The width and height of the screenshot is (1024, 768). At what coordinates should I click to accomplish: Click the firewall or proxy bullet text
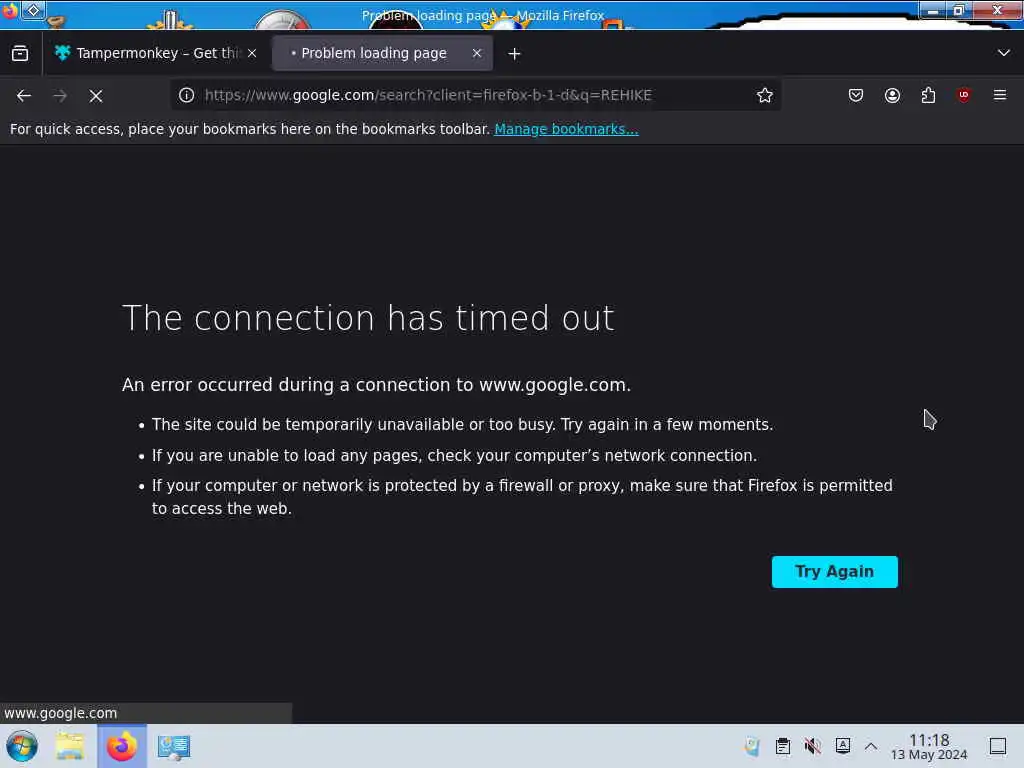(x=522, y=497)
